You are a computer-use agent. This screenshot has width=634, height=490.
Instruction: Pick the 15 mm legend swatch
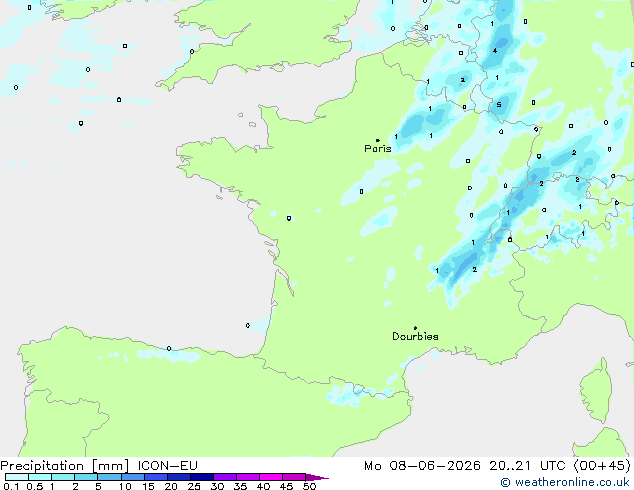coord(155,477)
